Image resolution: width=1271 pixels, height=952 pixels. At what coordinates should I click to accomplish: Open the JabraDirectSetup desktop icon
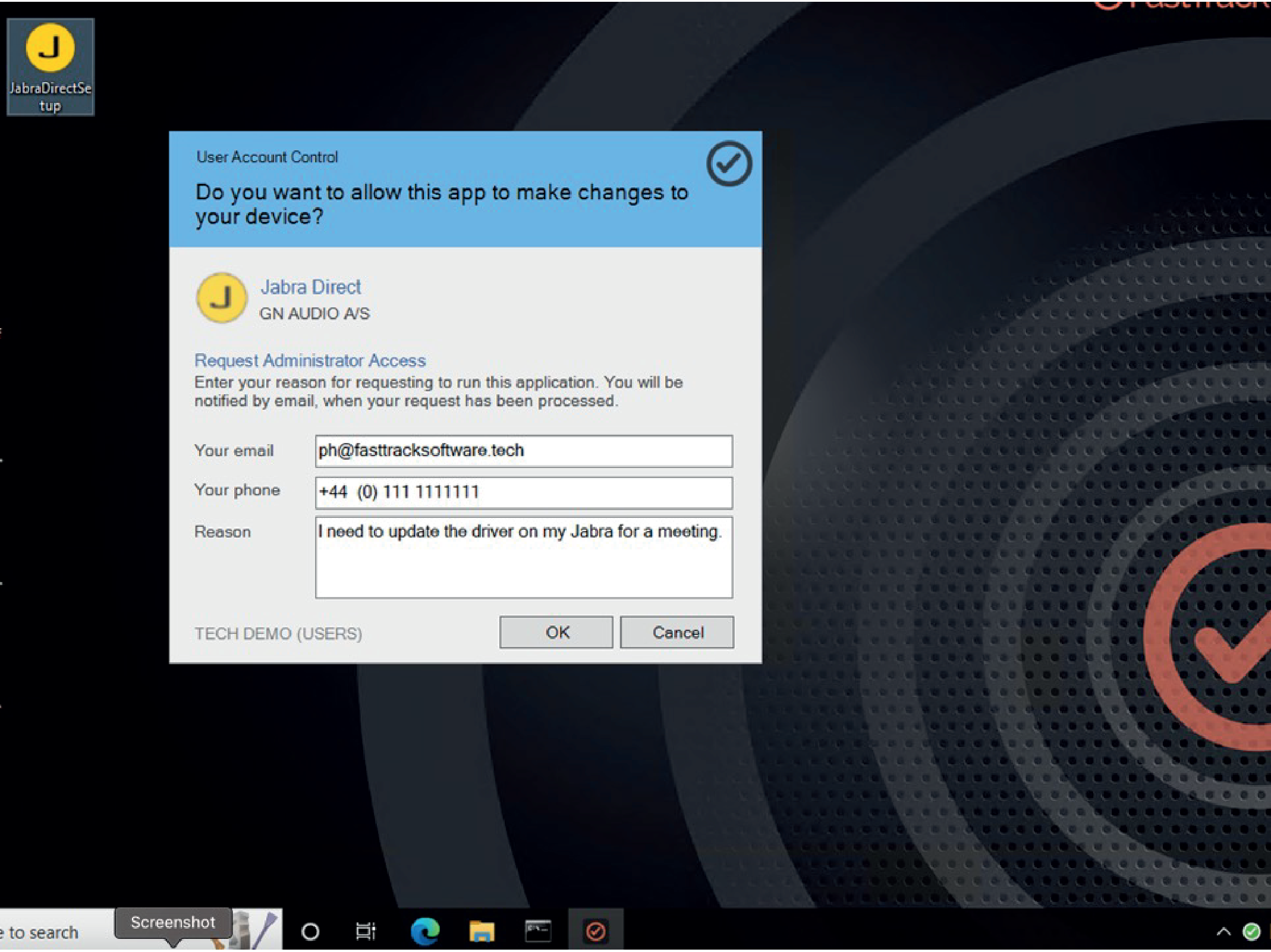pos(51,67)
